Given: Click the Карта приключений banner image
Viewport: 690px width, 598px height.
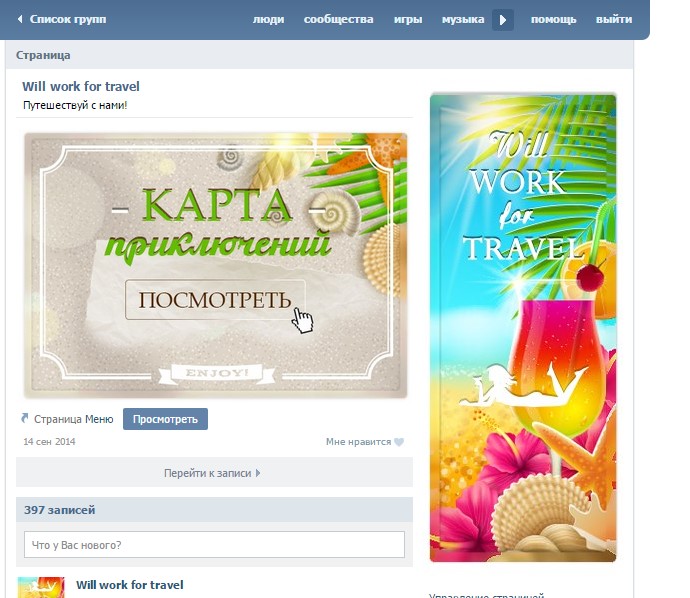Looking at the screenshot, I should click(x=216, y=265).
